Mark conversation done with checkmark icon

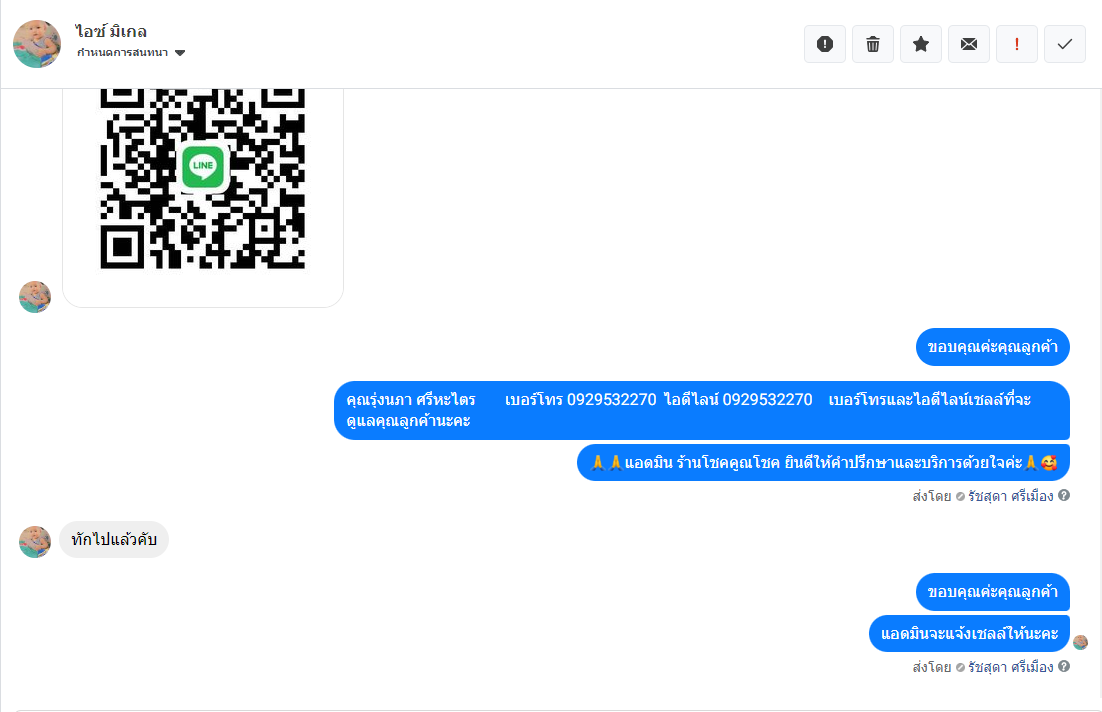pos(1065,44)
